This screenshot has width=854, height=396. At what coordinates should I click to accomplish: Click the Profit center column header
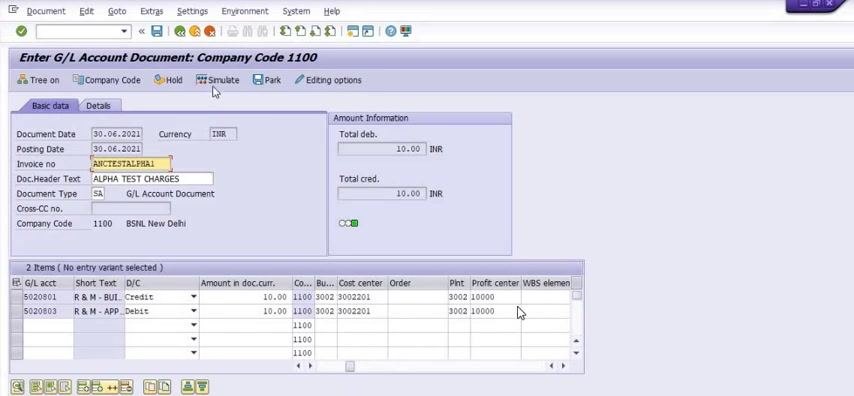495,283
